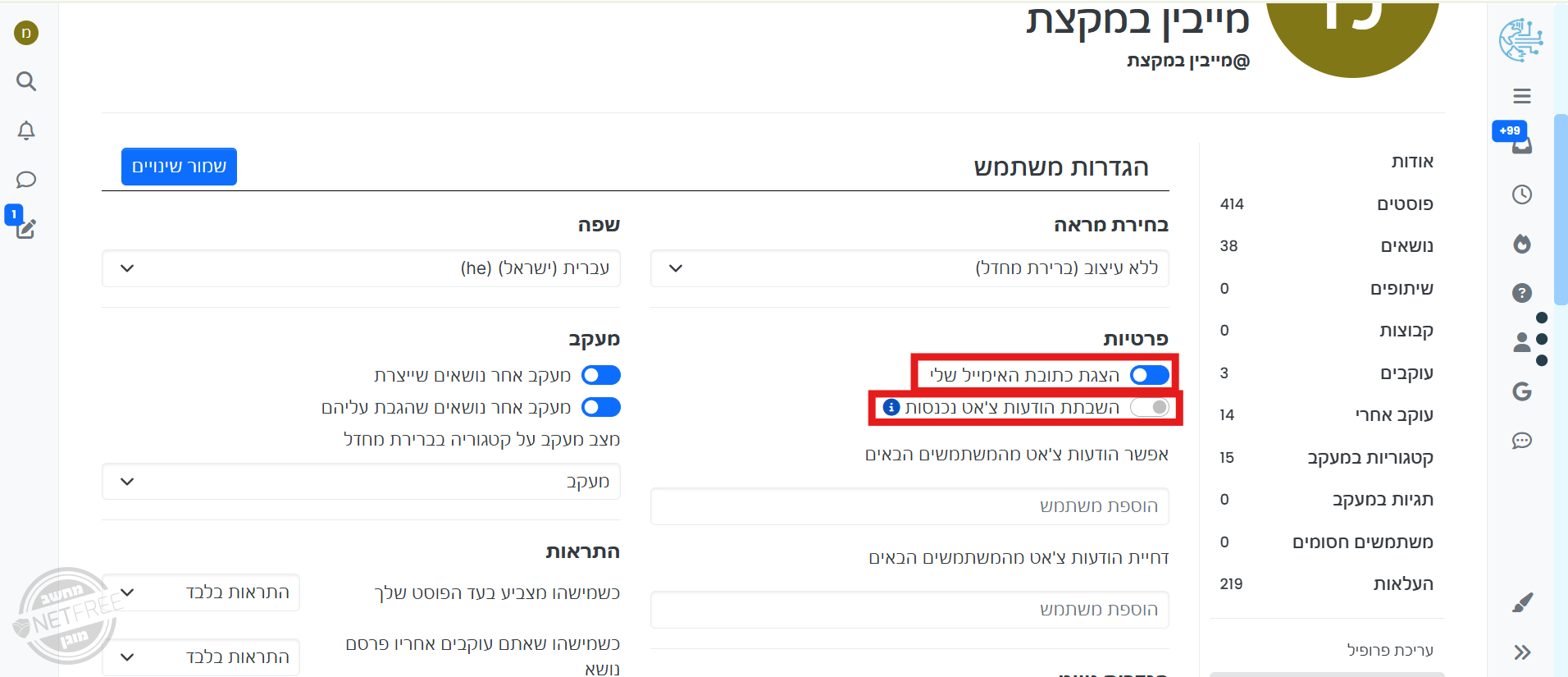Screen dimensions: 1568x677
Task: Open the אודות profile menu item
Action: point(1412,162)
